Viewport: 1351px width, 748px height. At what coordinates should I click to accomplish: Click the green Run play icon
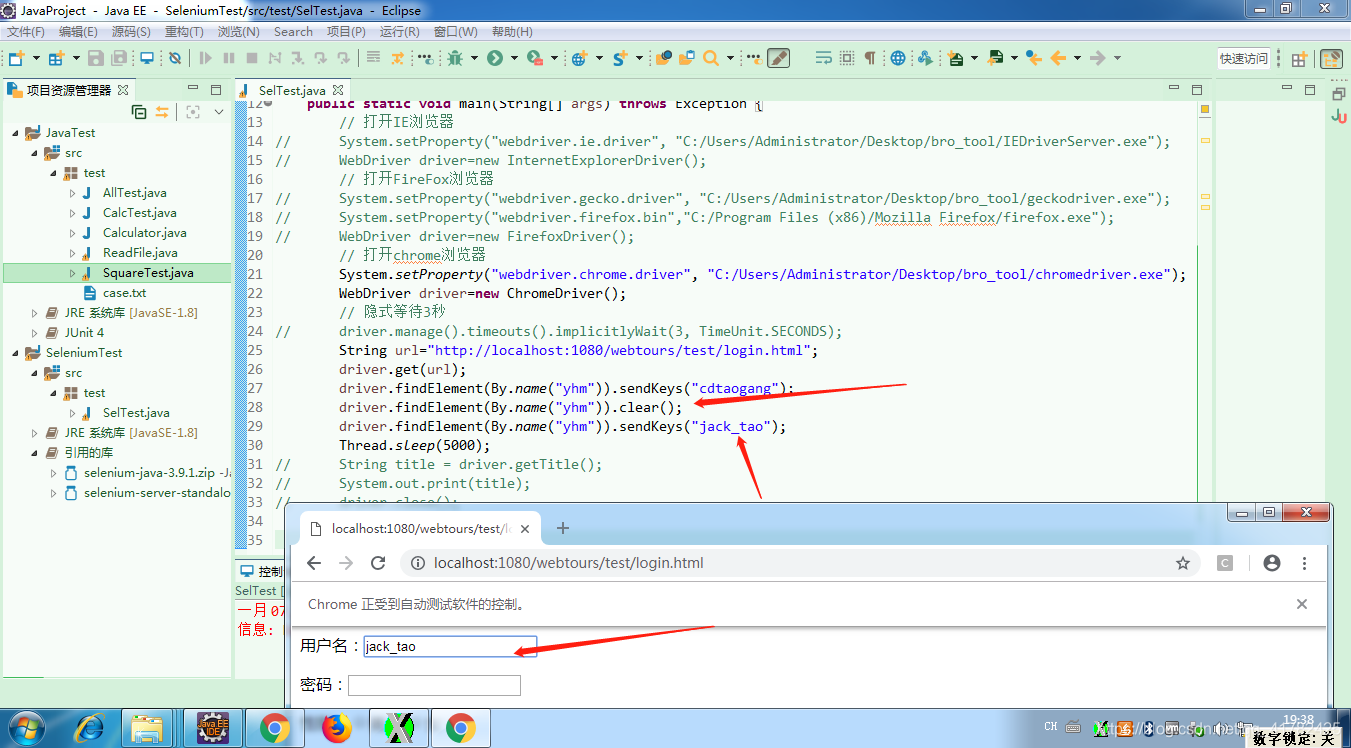pos(495,58)
